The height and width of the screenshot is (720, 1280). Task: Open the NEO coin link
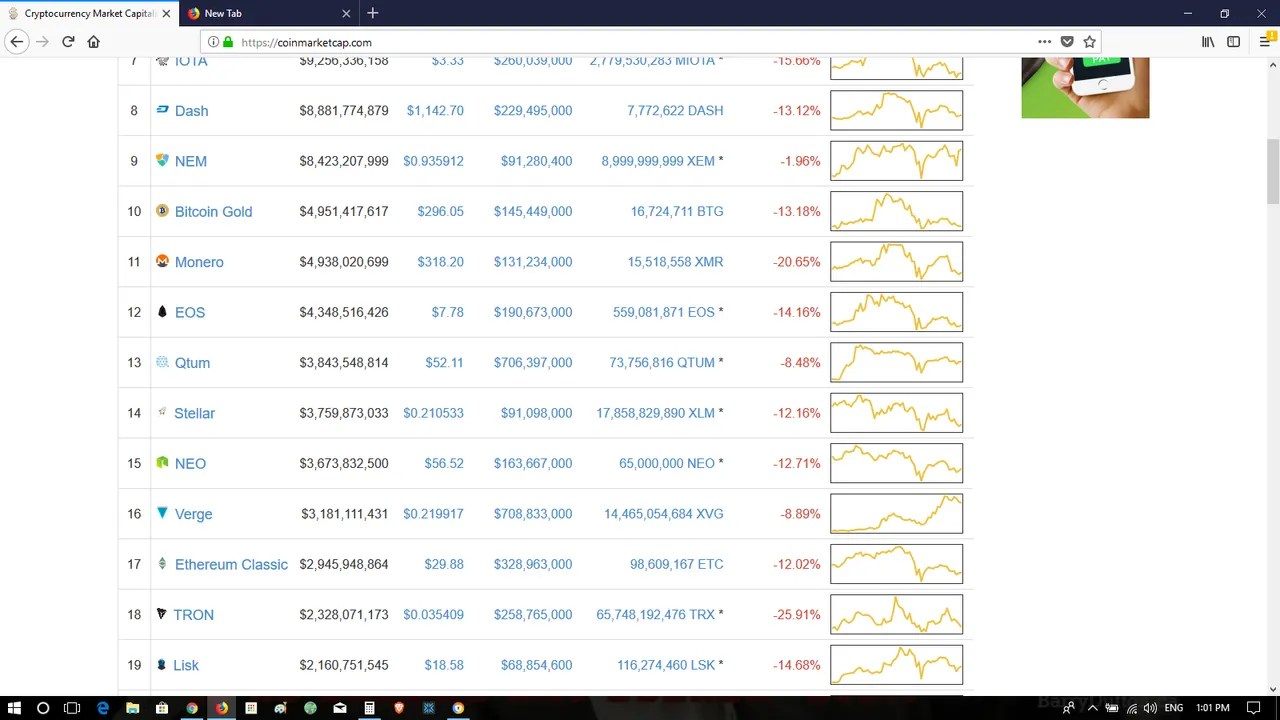pos(190,464)
